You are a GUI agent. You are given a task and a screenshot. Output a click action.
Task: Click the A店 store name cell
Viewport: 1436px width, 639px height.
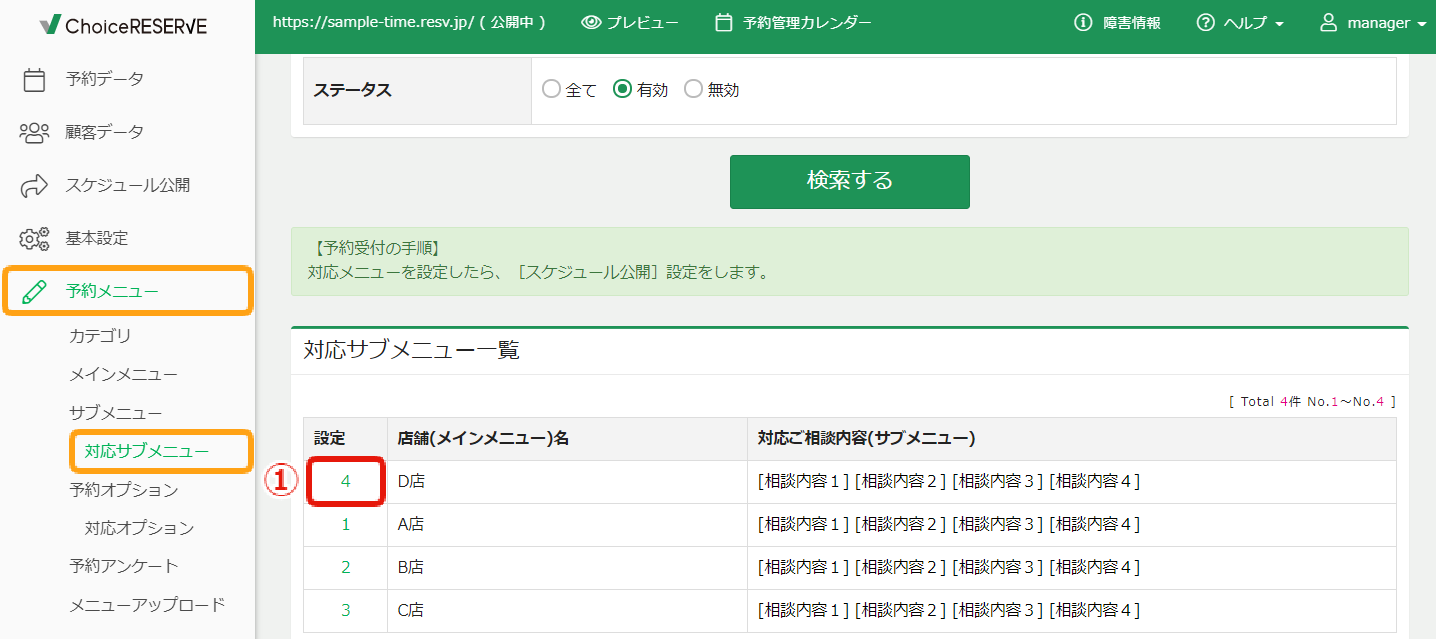[x=567, y=525]
